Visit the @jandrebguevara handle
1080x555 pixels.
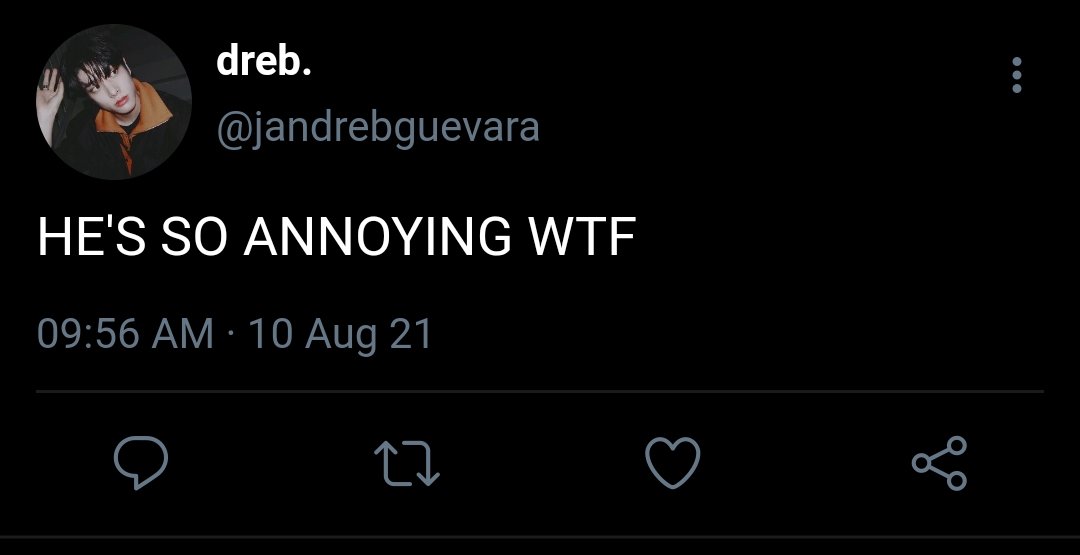[x=377, y=128]
